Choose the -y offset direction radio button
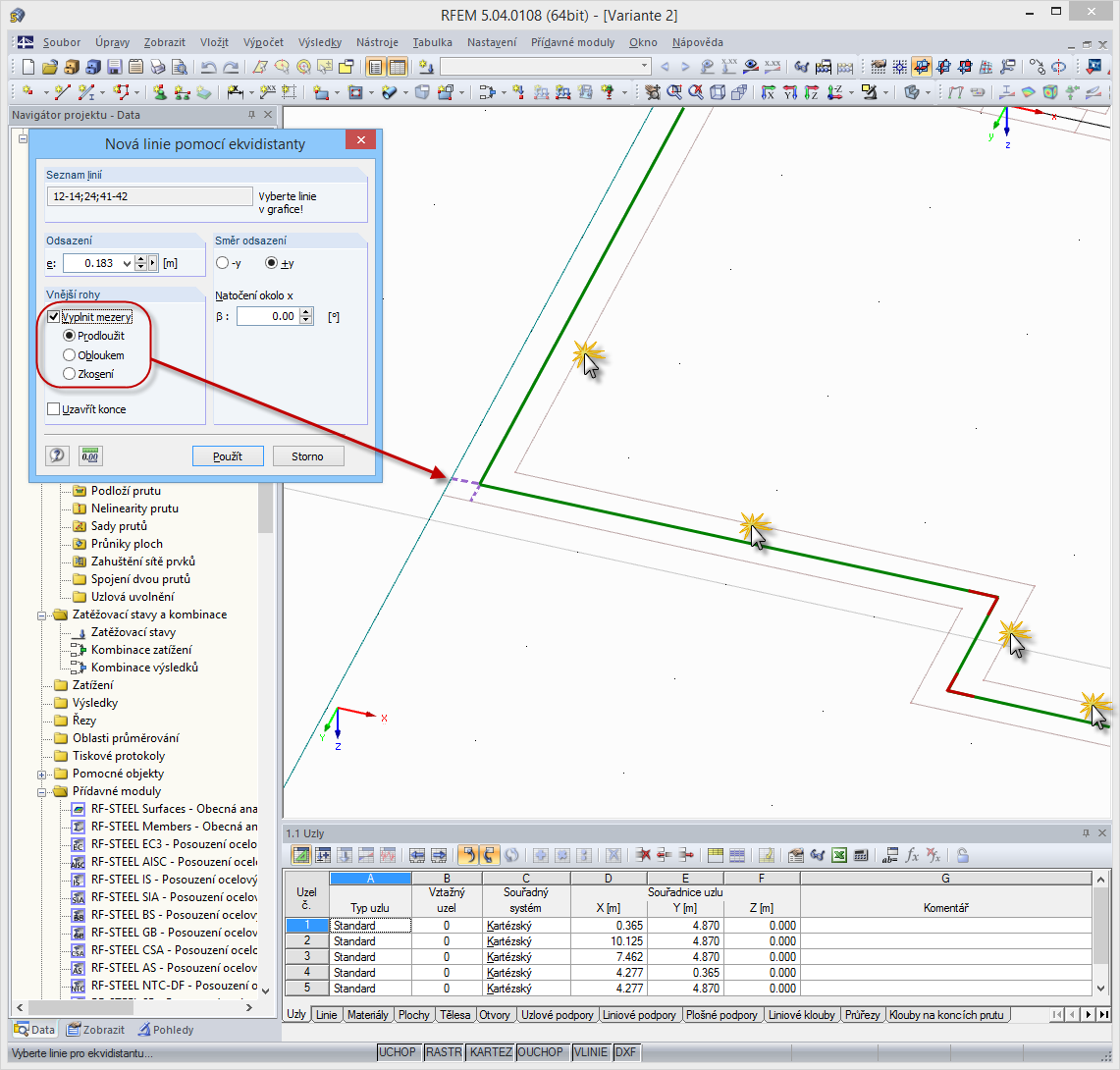 pyautogui.click(x=221, y=262)
